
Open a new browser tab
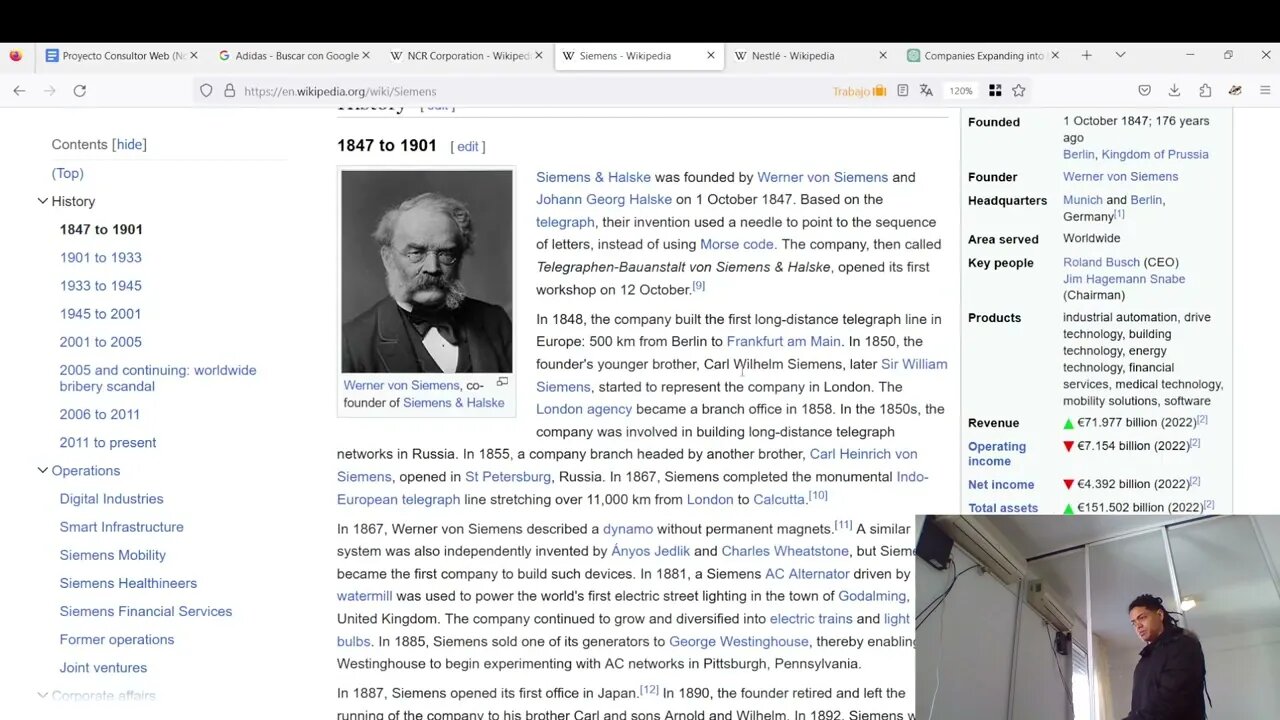1087,56
